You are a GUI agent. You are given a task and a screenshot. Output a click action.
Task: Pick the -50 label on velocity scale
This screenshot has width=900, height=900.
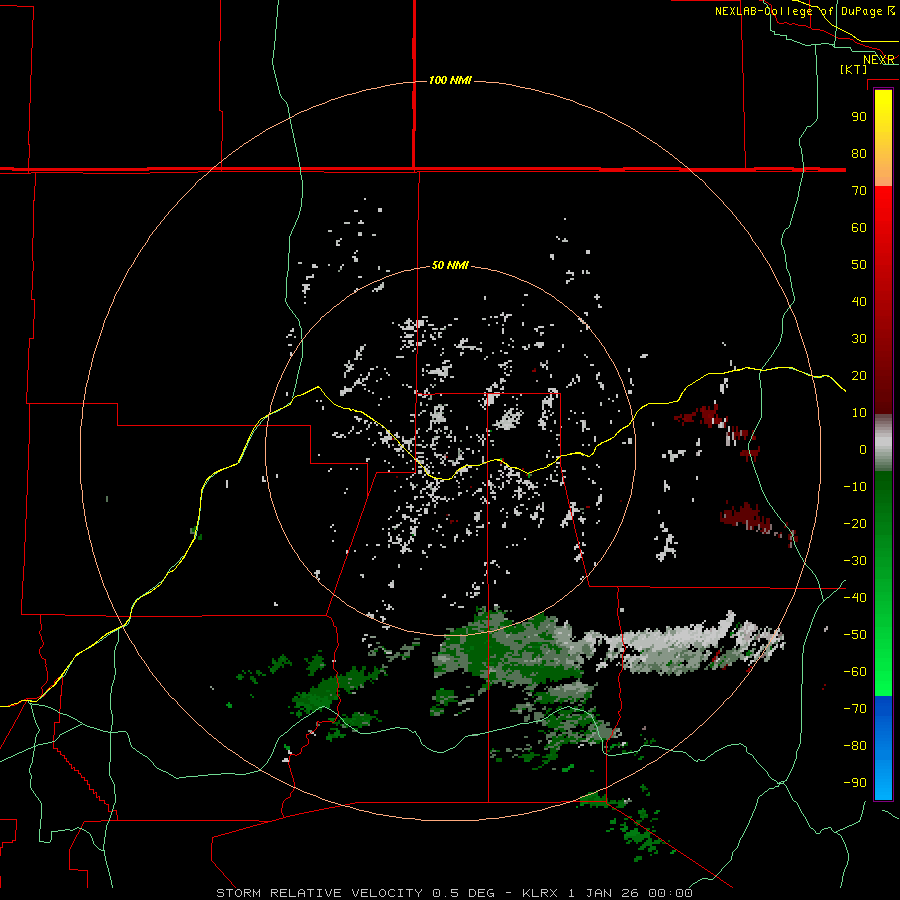tap(855, 635)
